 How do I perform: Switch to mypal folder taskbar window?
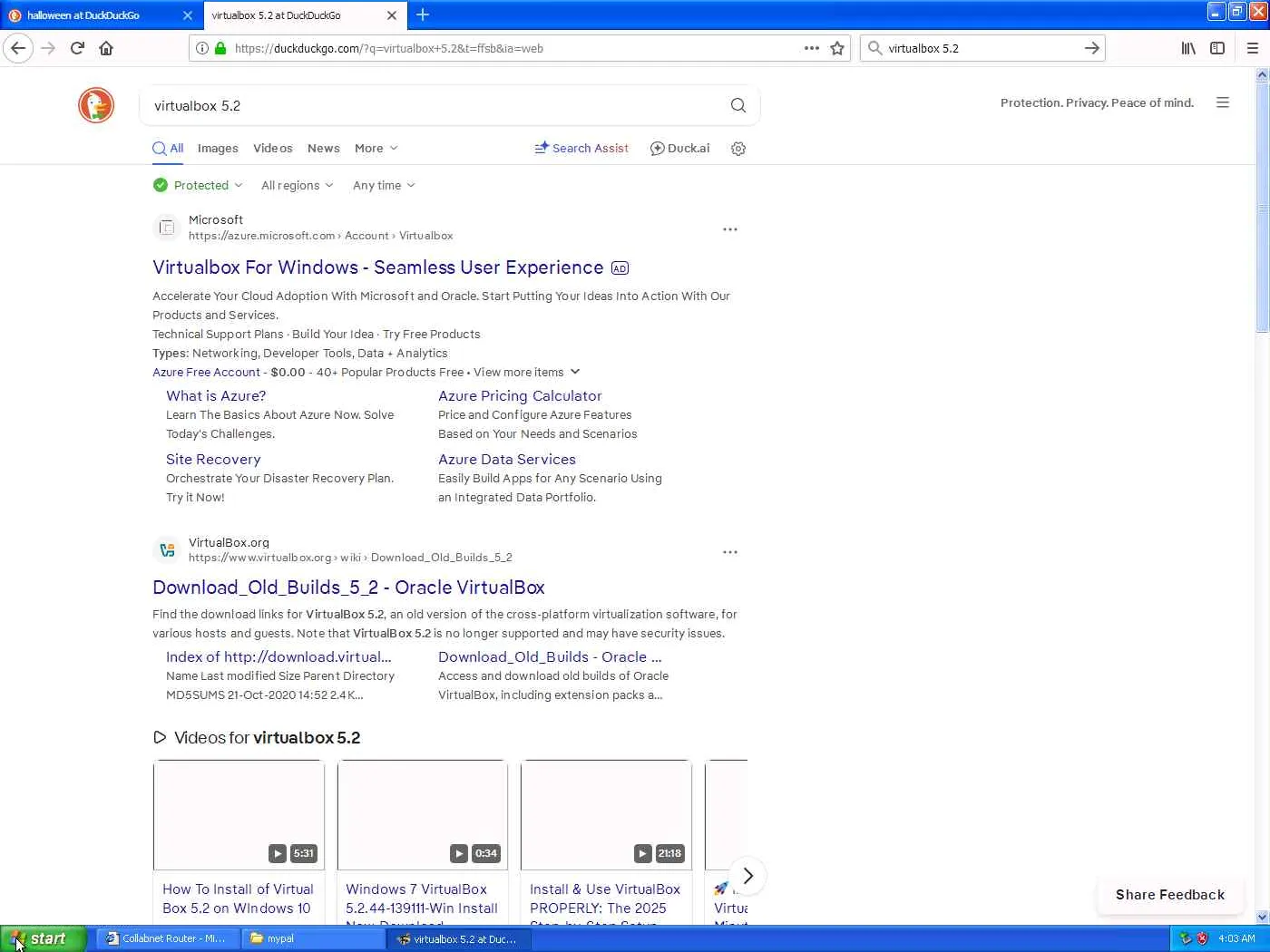(312, 938)
